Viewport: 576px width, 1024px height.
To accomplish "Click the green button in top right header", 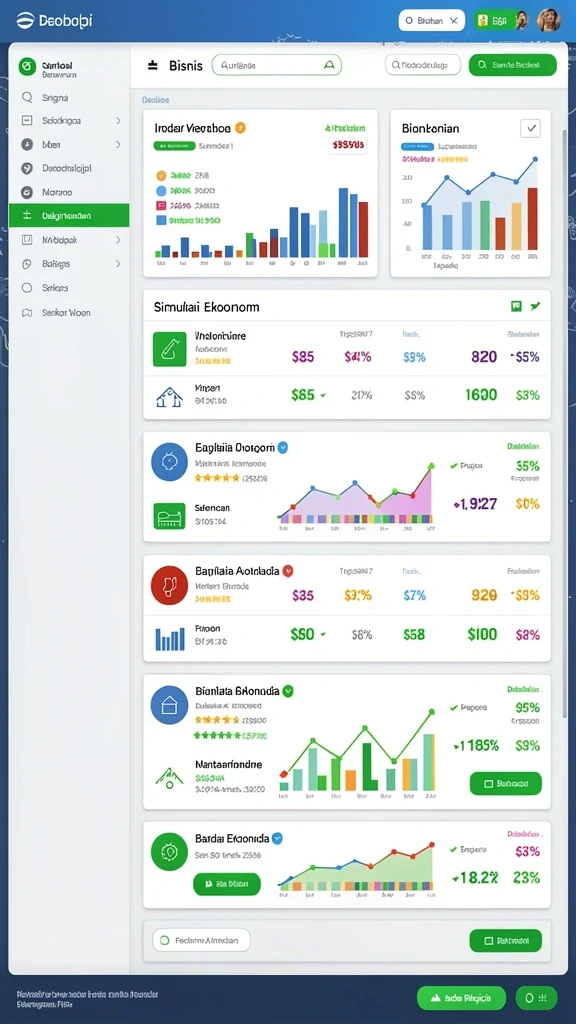I will [x=513, y=65].
